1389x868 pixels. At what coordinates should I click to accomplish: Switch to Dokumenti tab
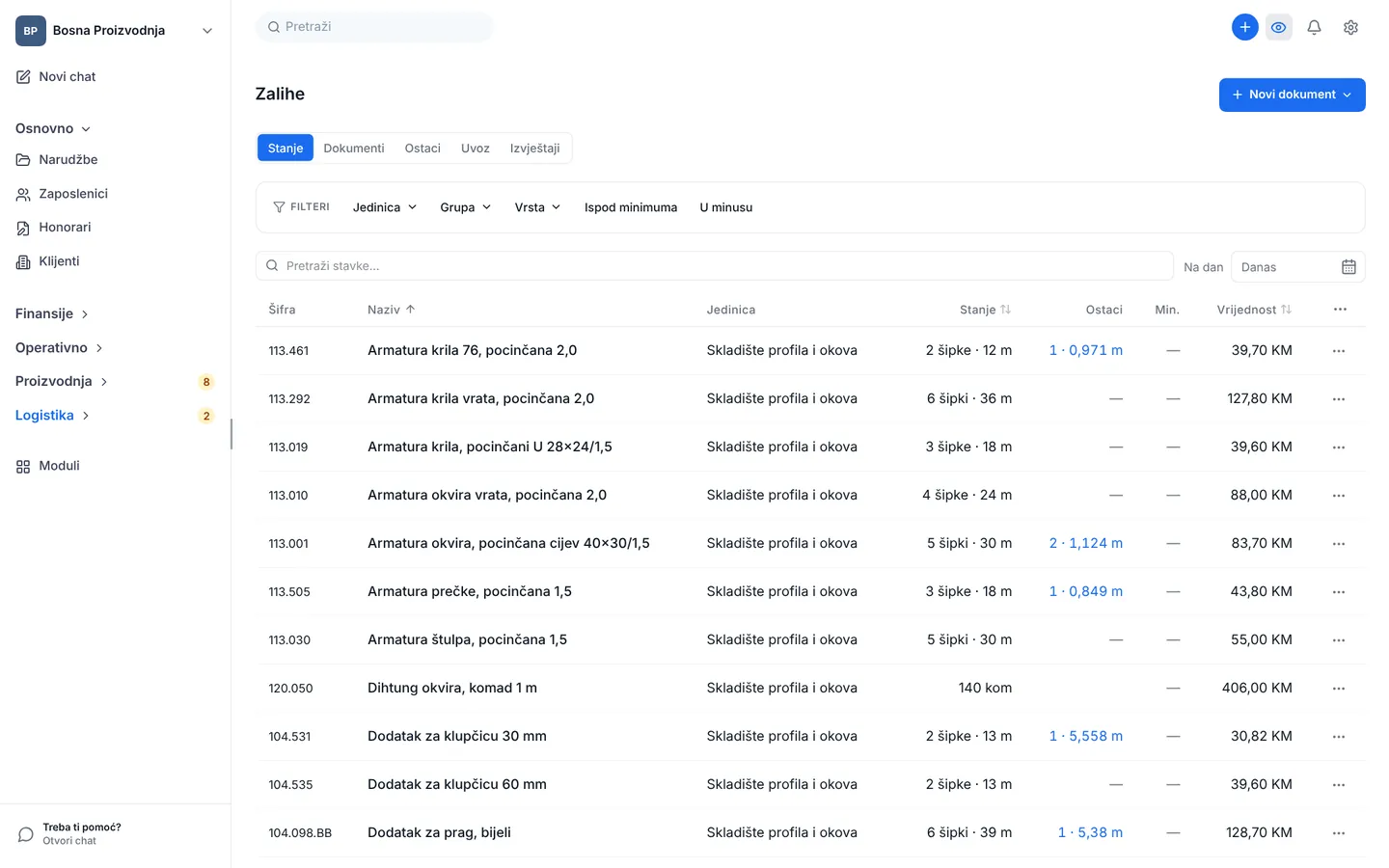click(x=354, y=149)
